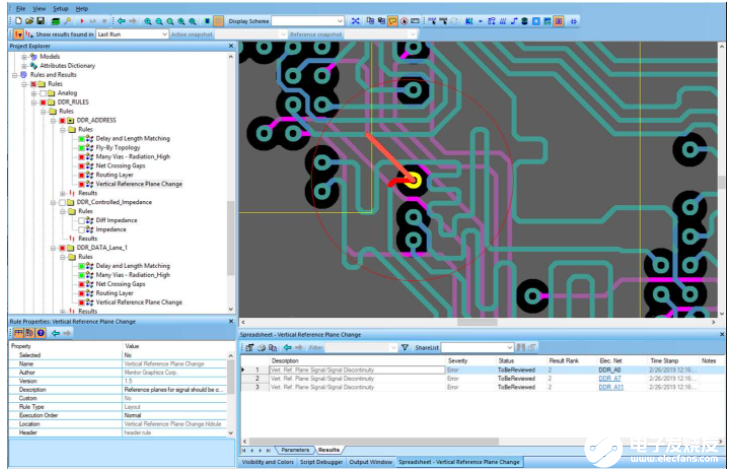Expand the Models tree node
729x474 pixels.
point(24,57)
